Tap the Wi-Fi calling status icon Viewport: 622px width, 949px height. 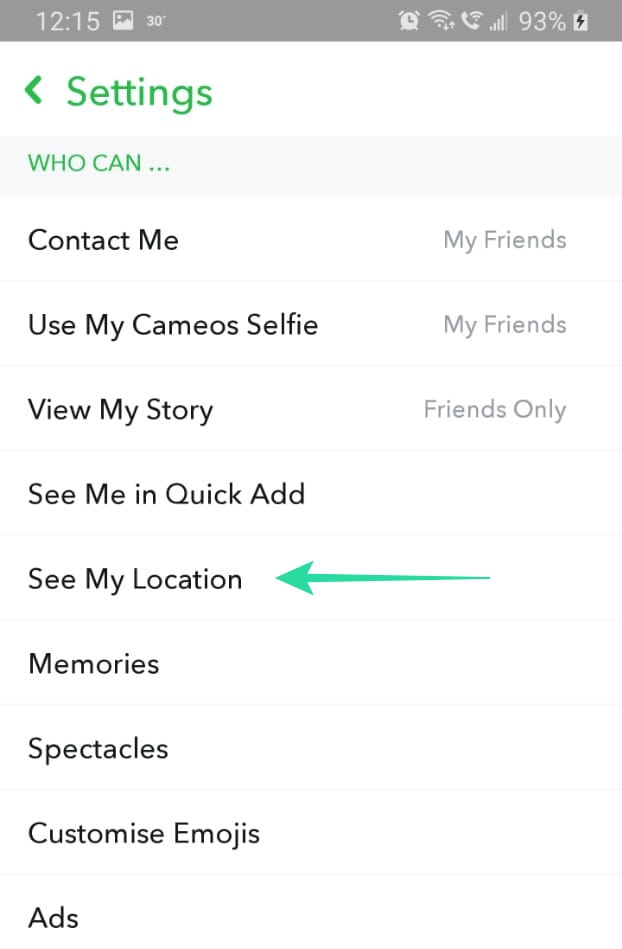[468, 21]
